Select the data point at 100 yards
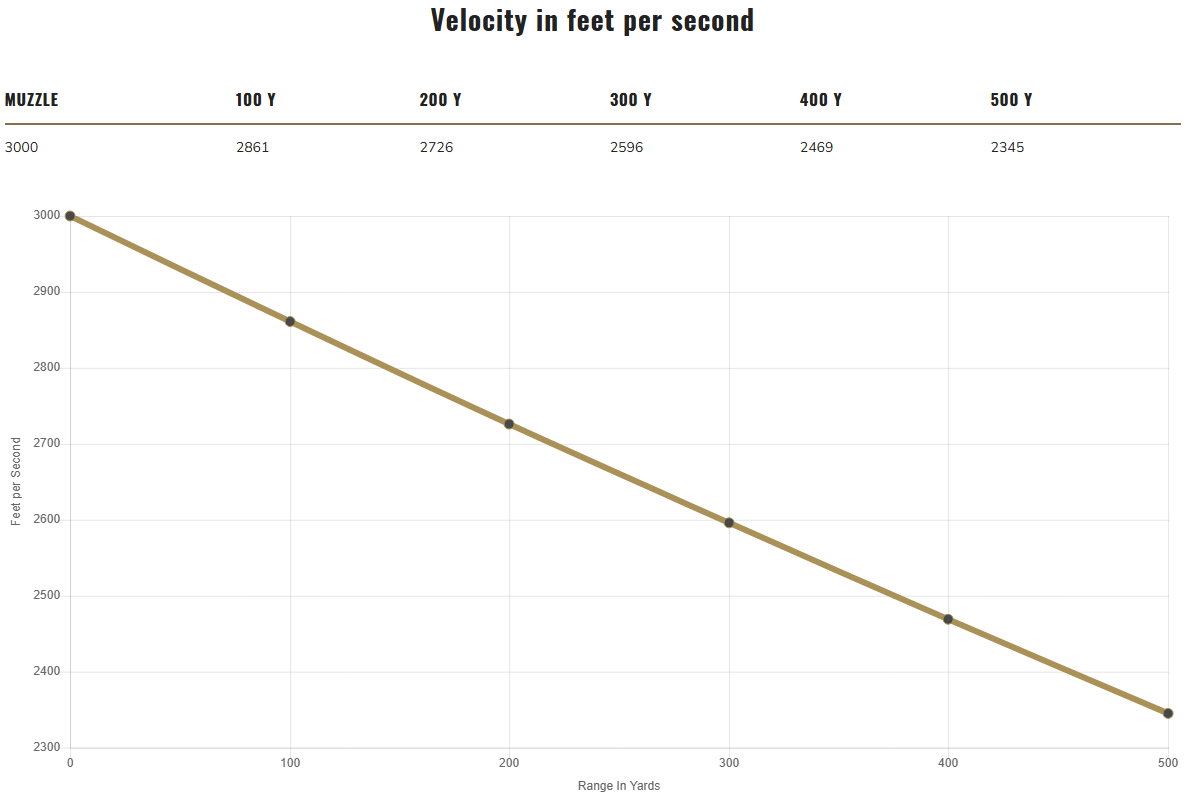Image resolution: width=1191 pixels, height=802 pixels. click(x=290, y=321)
